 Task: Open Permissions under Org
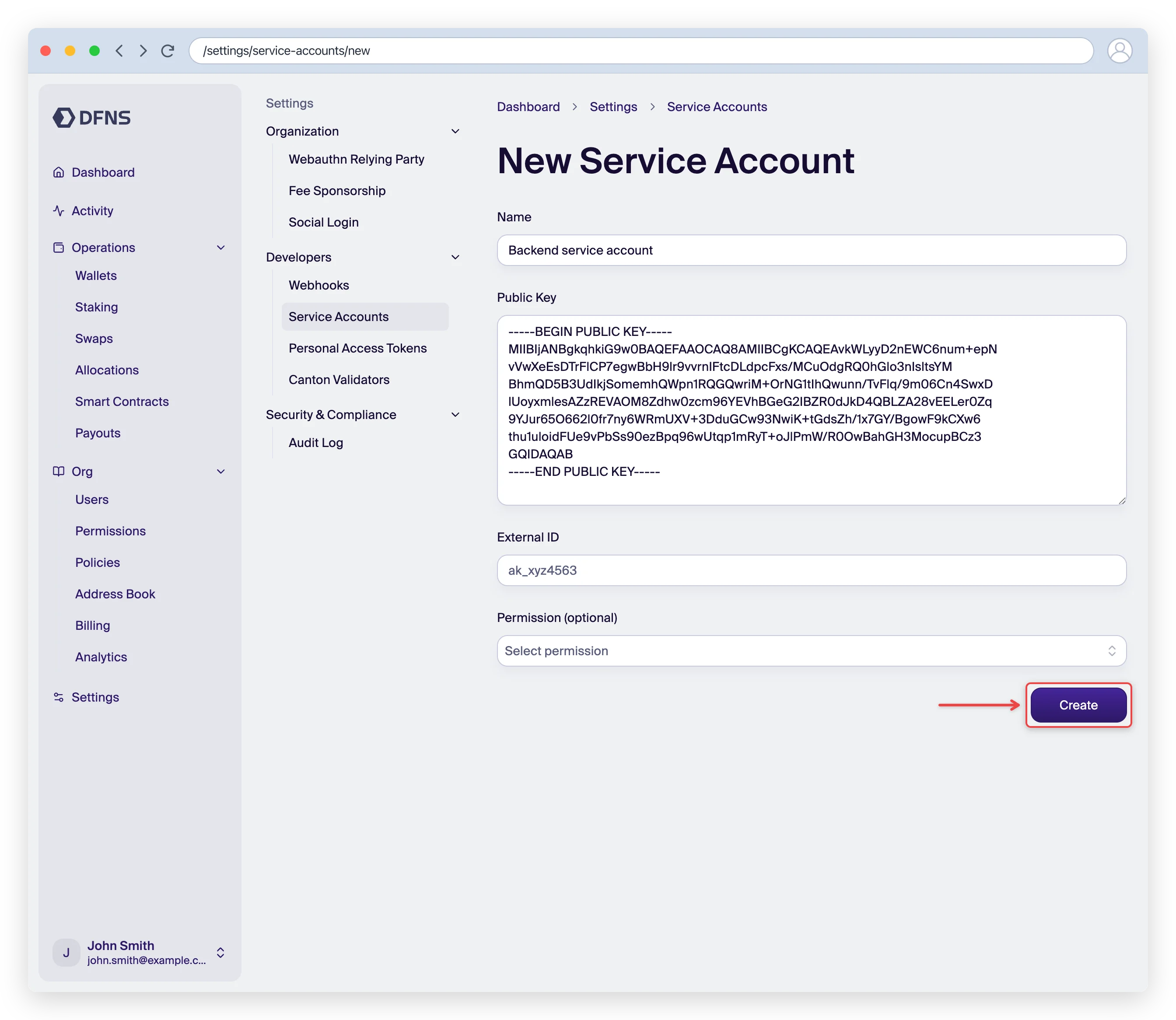(x=110, y=531)
